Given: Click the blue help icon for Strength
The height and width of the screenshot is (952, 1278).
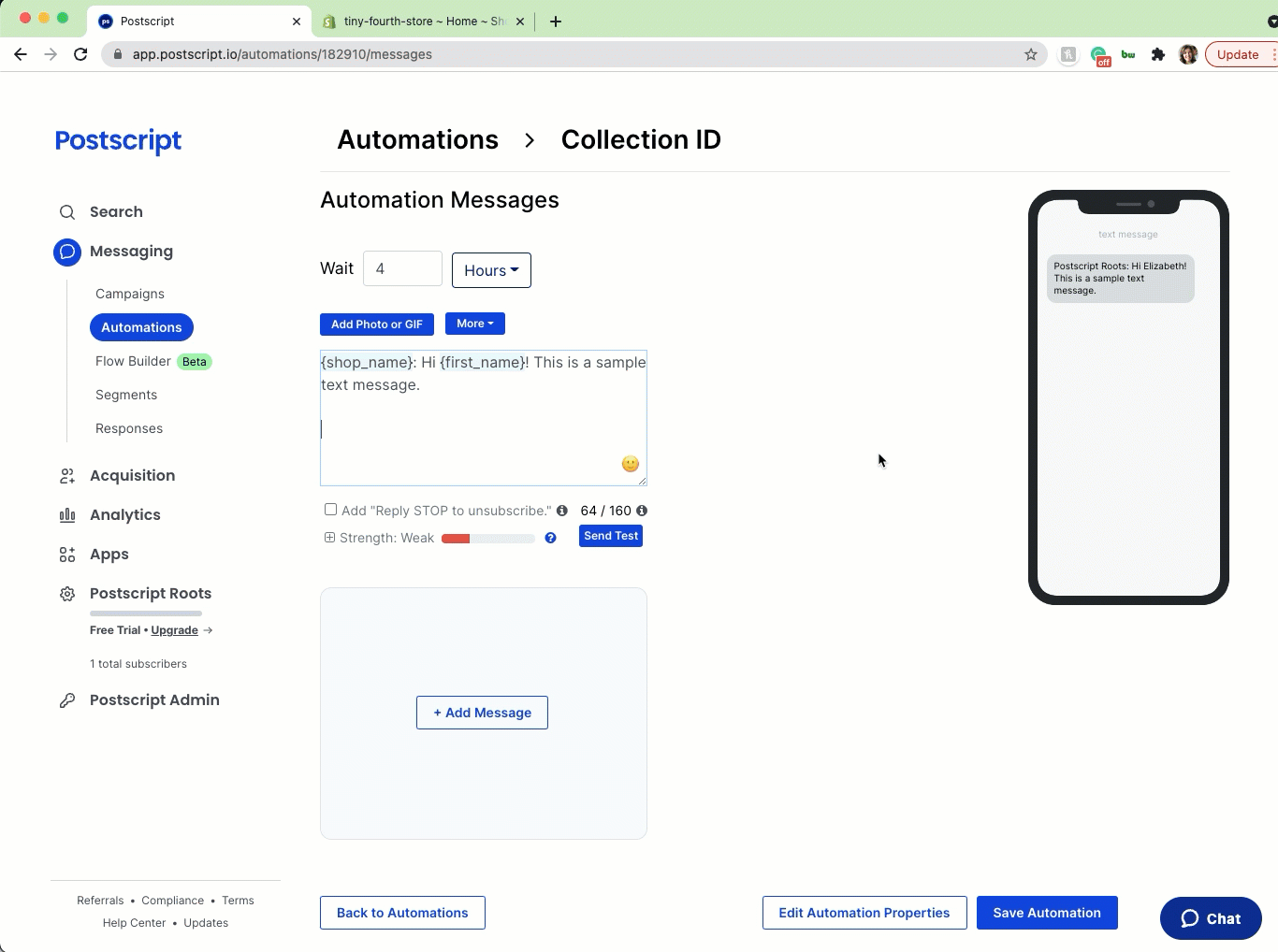Looking at the screenshot, I should [x=551, y=538].
